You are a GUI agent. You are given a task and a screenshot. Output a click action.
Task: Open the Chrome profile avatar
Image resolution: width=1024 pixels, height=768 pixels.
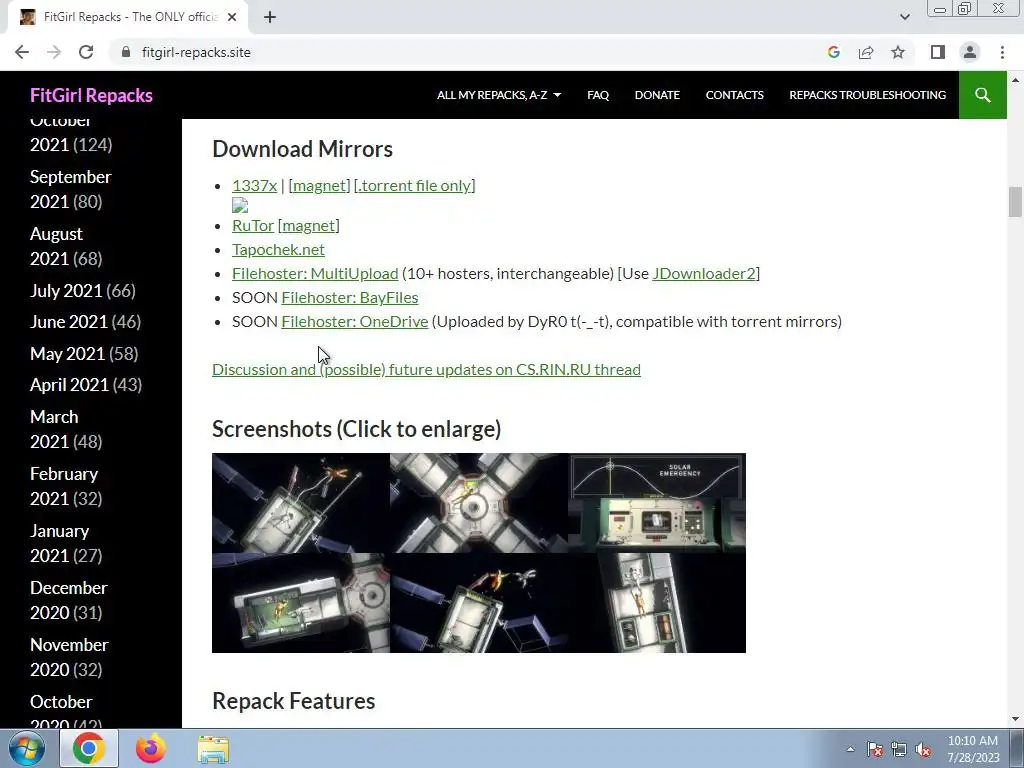[x=970, y=52]
